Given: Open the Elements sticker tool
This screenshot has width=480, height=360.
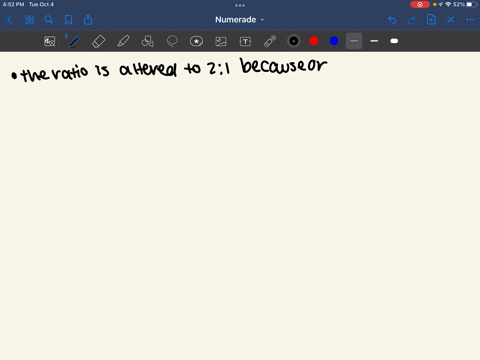Looking at the screenshot, I should [x=196, y=41].
